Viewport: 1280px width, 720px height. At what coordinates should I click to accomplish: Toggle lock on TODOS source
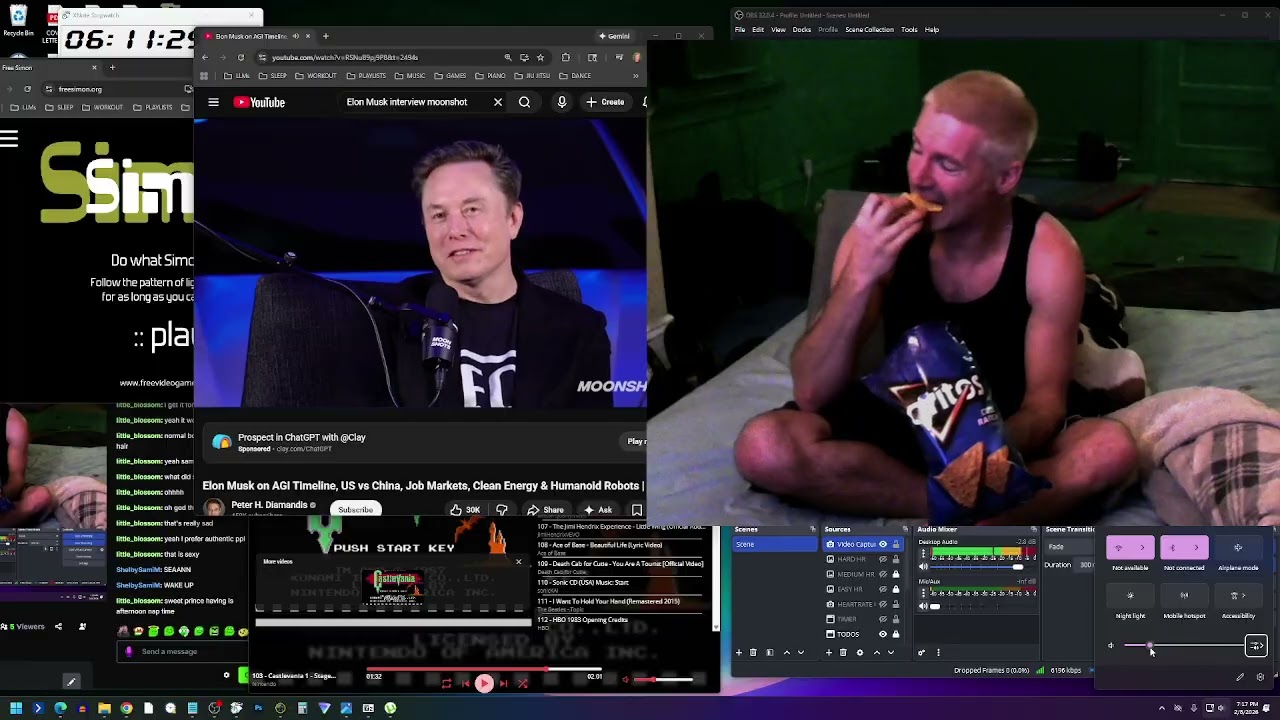click(895, 634)
